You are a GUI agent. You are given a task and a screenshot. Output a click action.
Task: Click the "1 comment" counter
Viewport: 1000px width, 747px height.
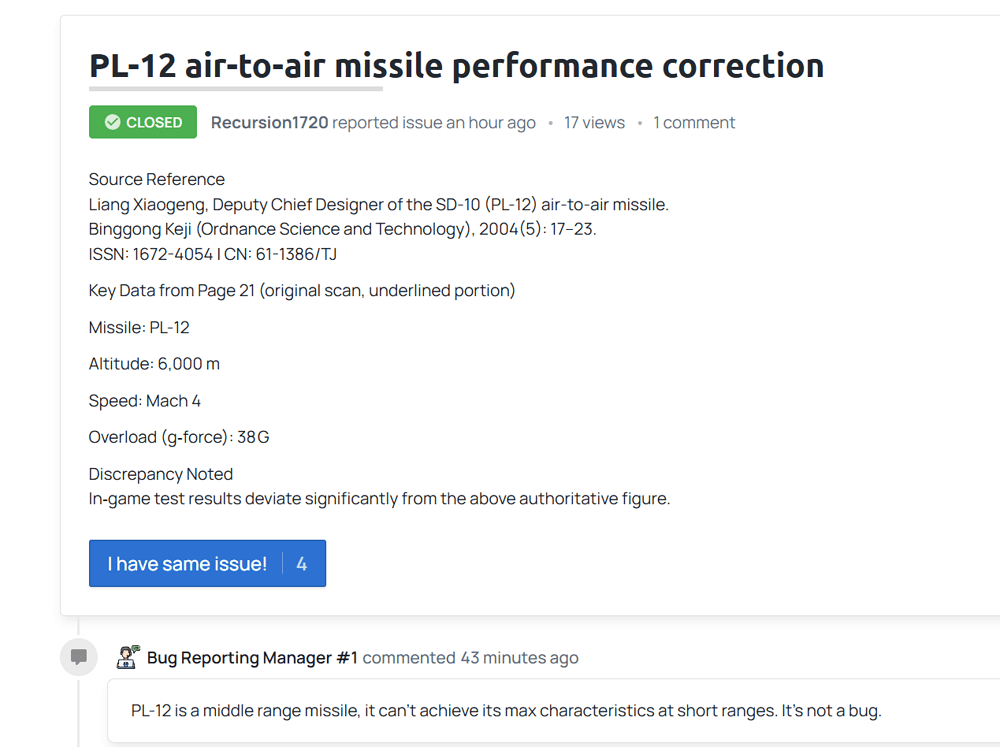pyautogui.click(x=694, y=123)
